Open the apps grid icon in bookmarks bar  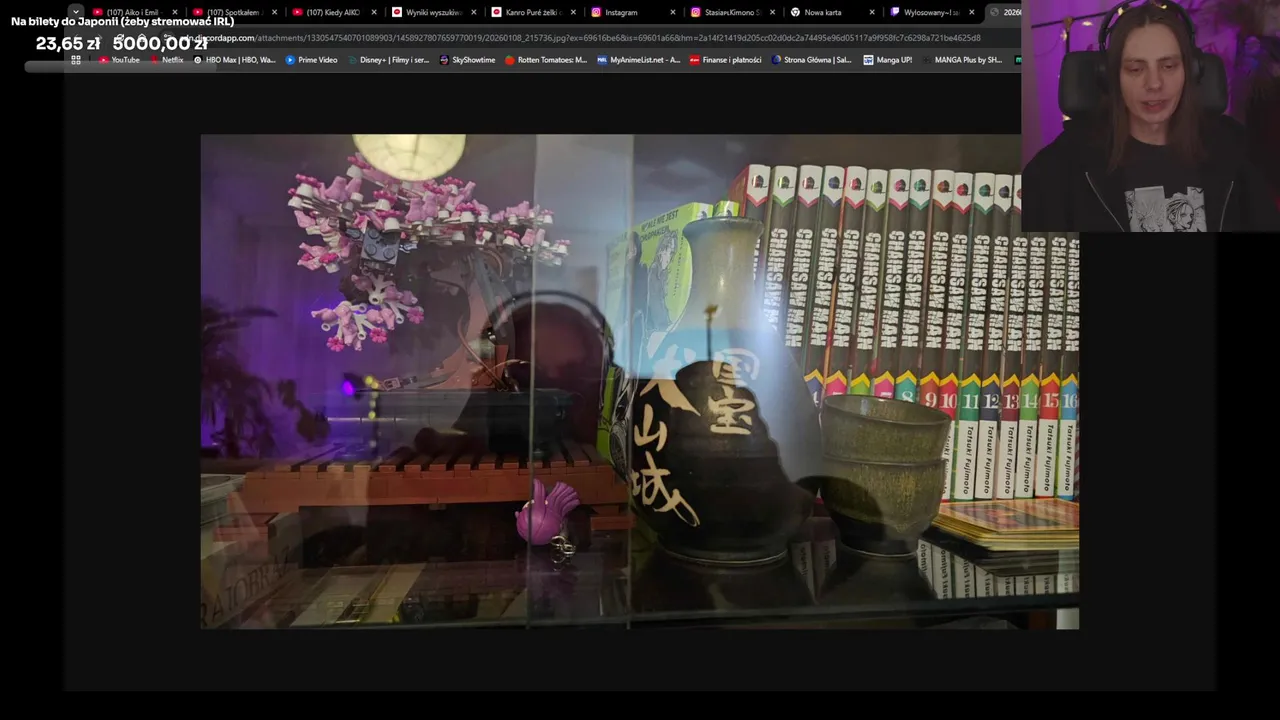tap(75, 60)
